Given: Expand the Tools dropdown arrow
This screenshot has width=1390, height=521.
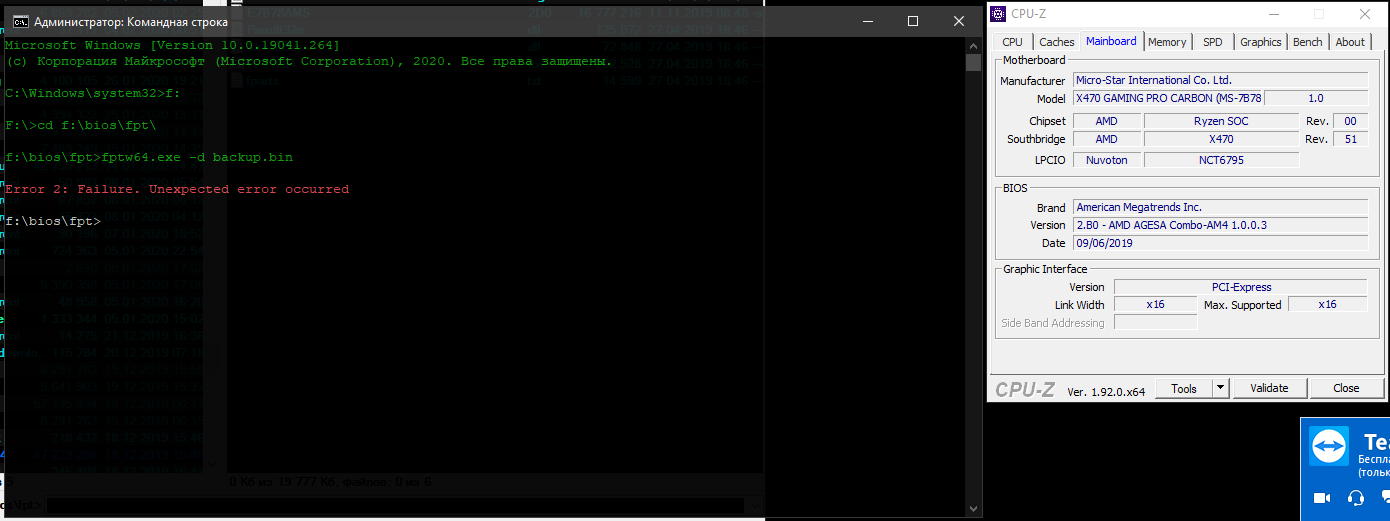Looking at the screenshot, I should coord(1221,388).
